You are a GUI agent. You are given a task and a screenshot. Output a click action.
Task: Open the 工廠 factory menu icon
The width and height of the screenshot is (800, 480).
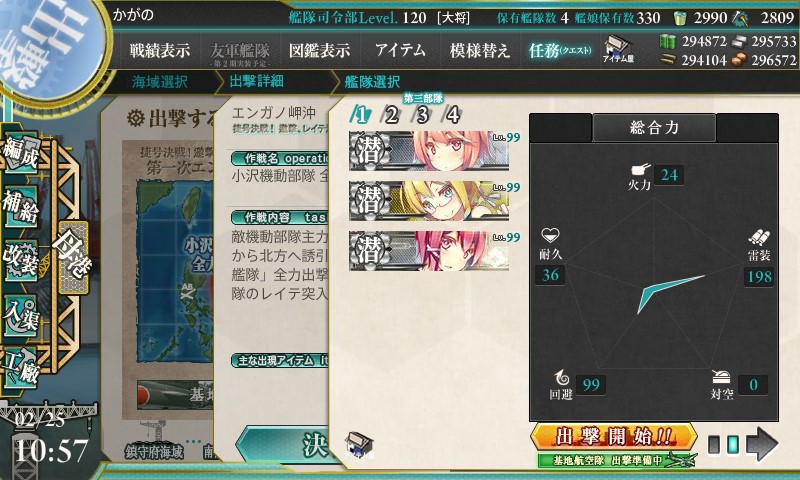[20, 368]
